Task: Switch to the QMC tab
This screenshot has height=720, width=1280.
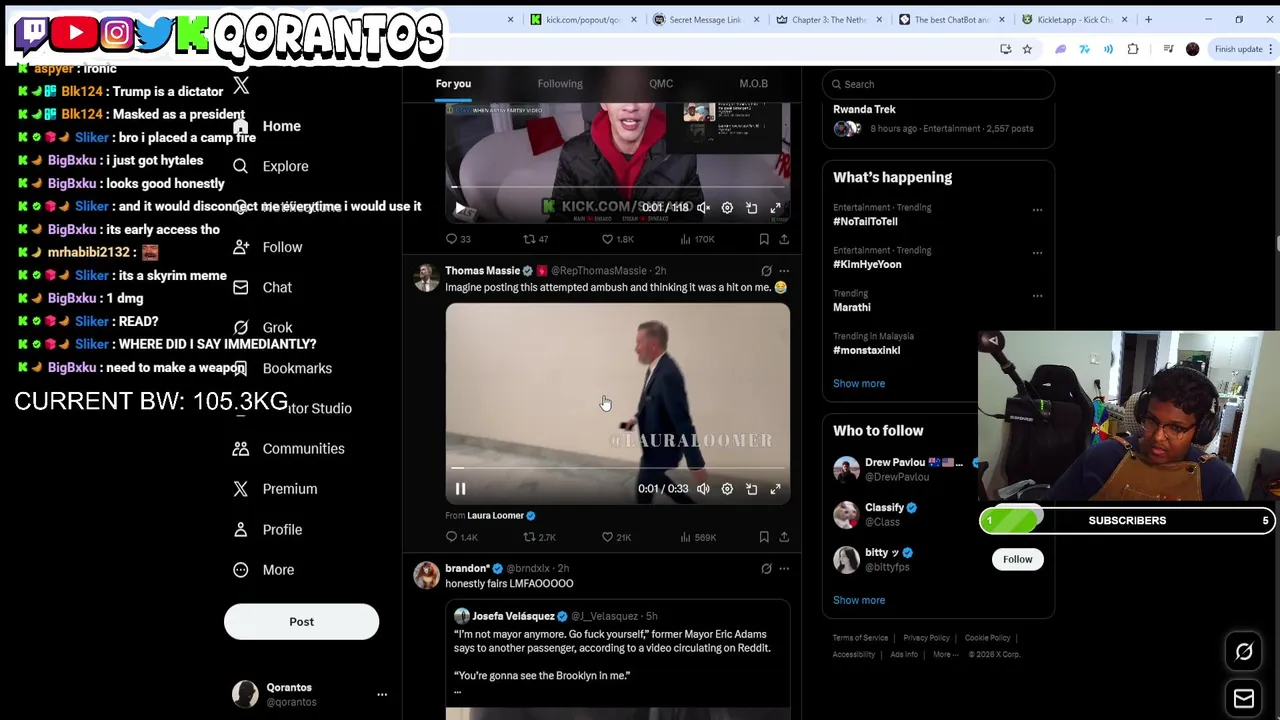Action: 661,84
